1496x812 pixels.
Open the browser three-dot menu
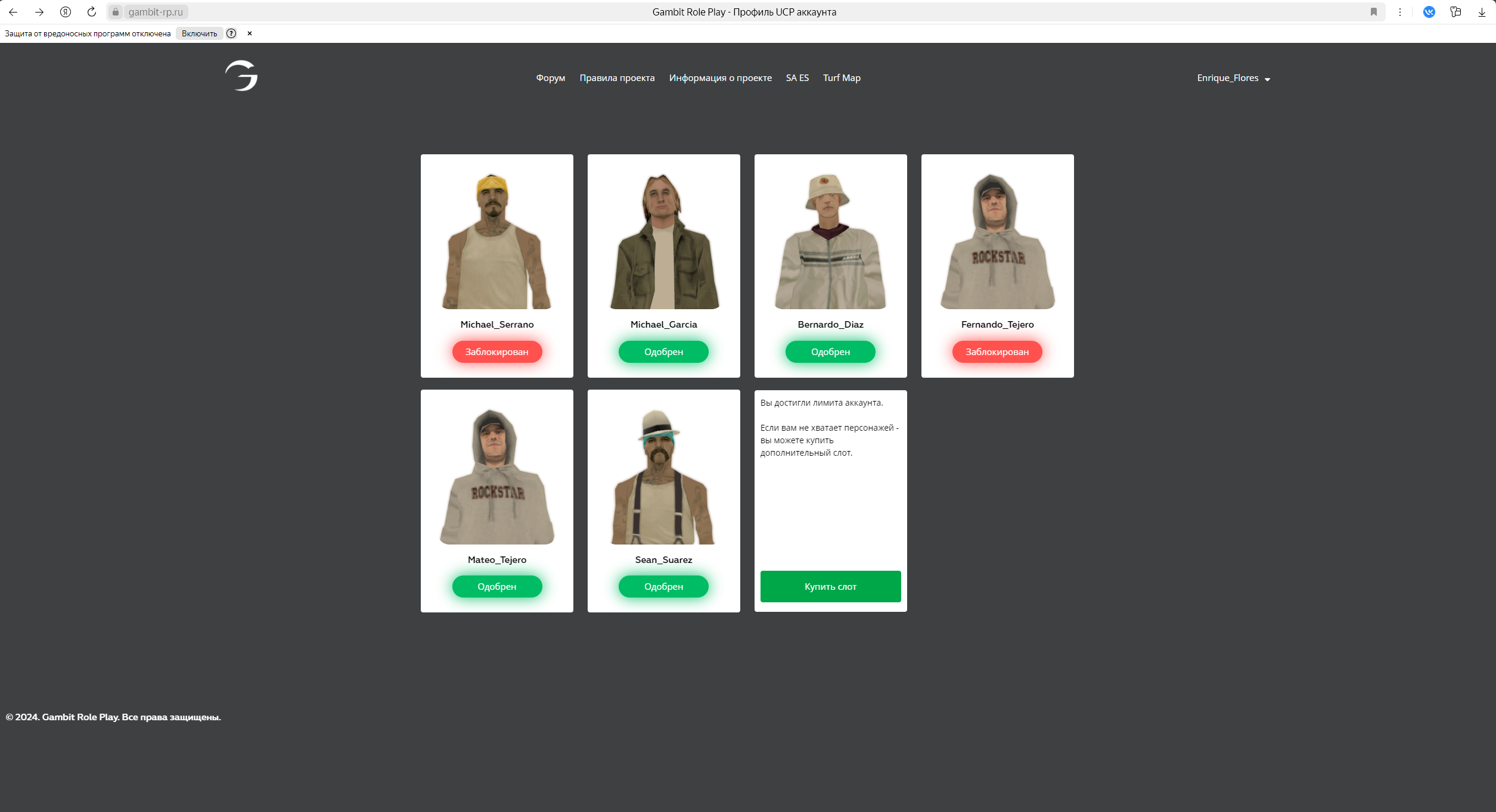pyautogui.click(x=1400, y=12)
